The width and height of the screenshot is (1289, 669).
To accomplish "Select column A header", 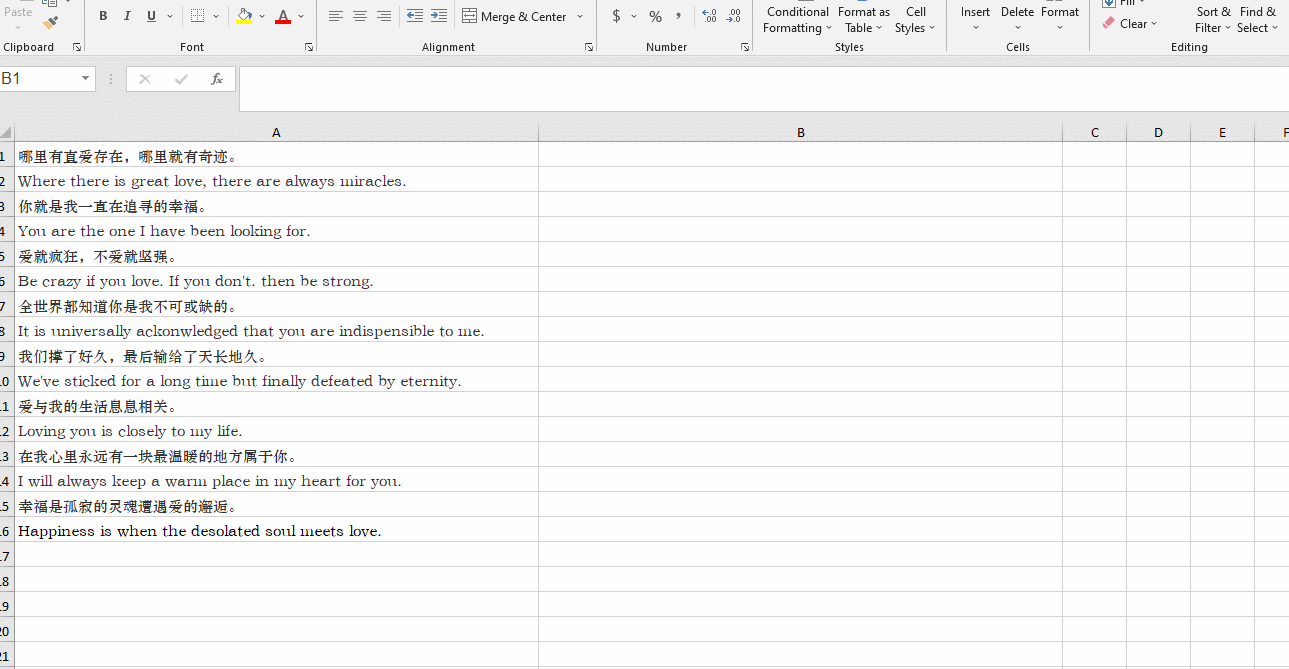I will [276, 132].
